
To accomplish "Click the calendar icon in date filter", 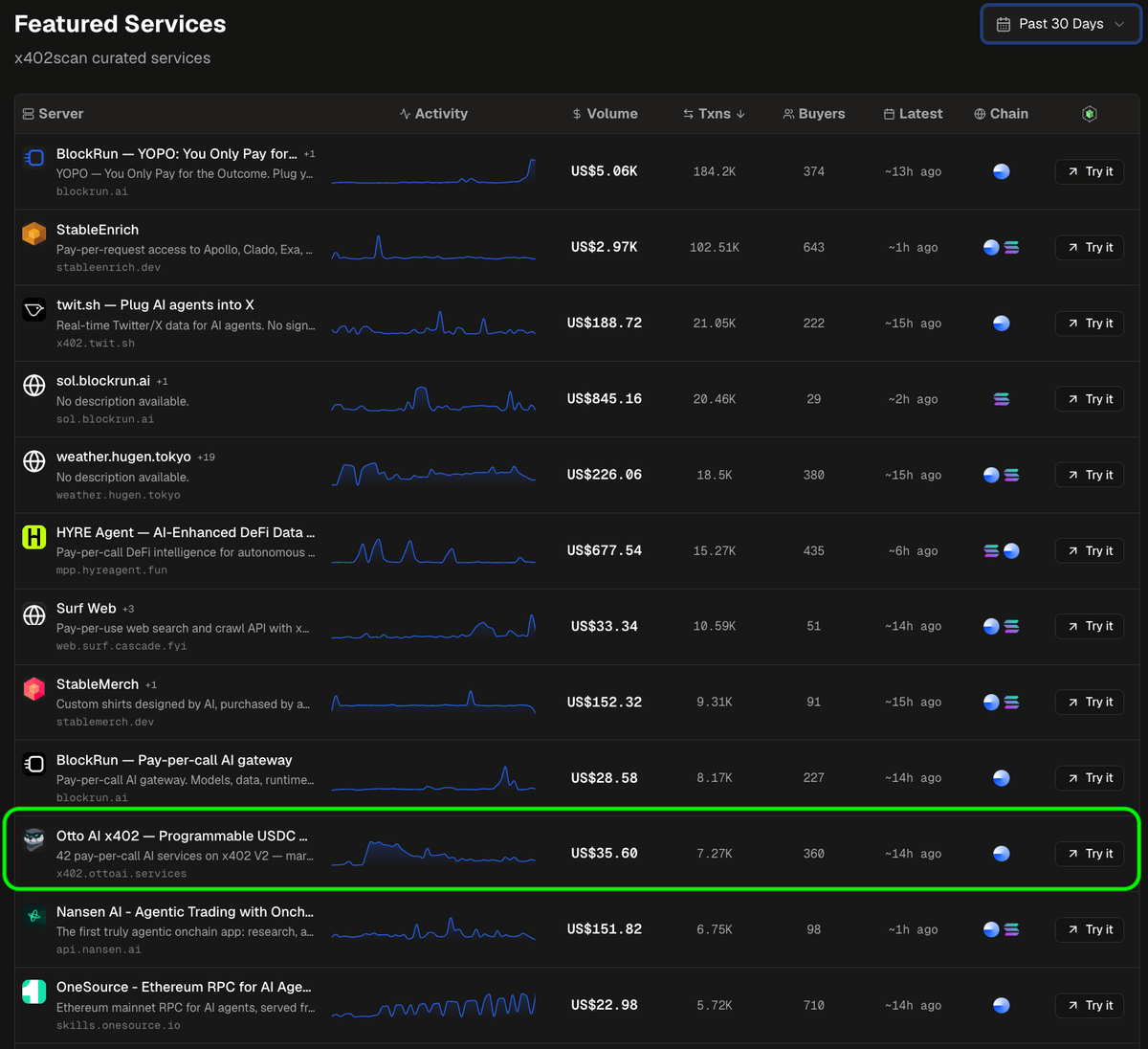I will click(x=1003, y=24).
